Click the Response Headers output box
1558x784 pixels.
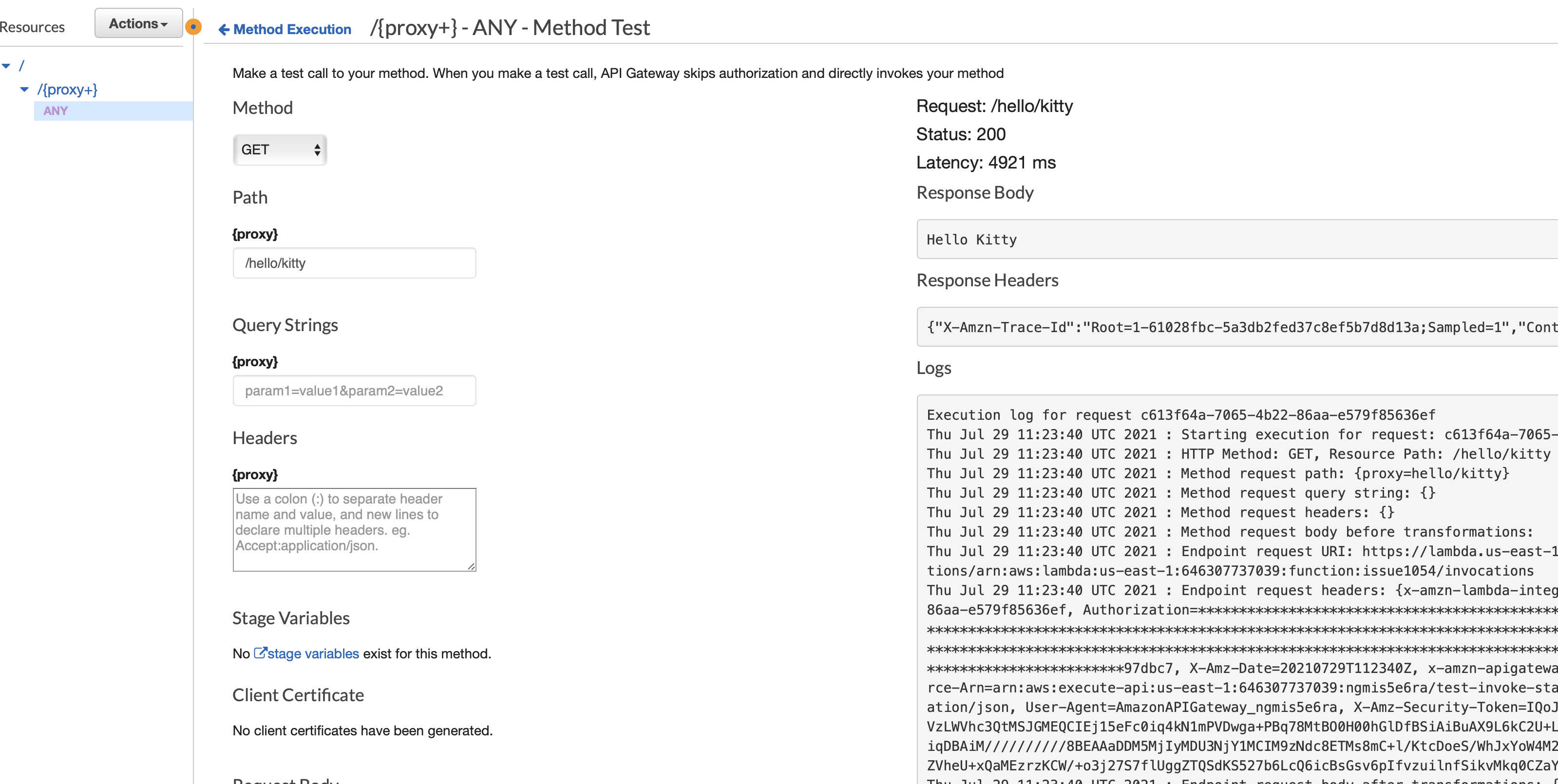coord(1210,327)
